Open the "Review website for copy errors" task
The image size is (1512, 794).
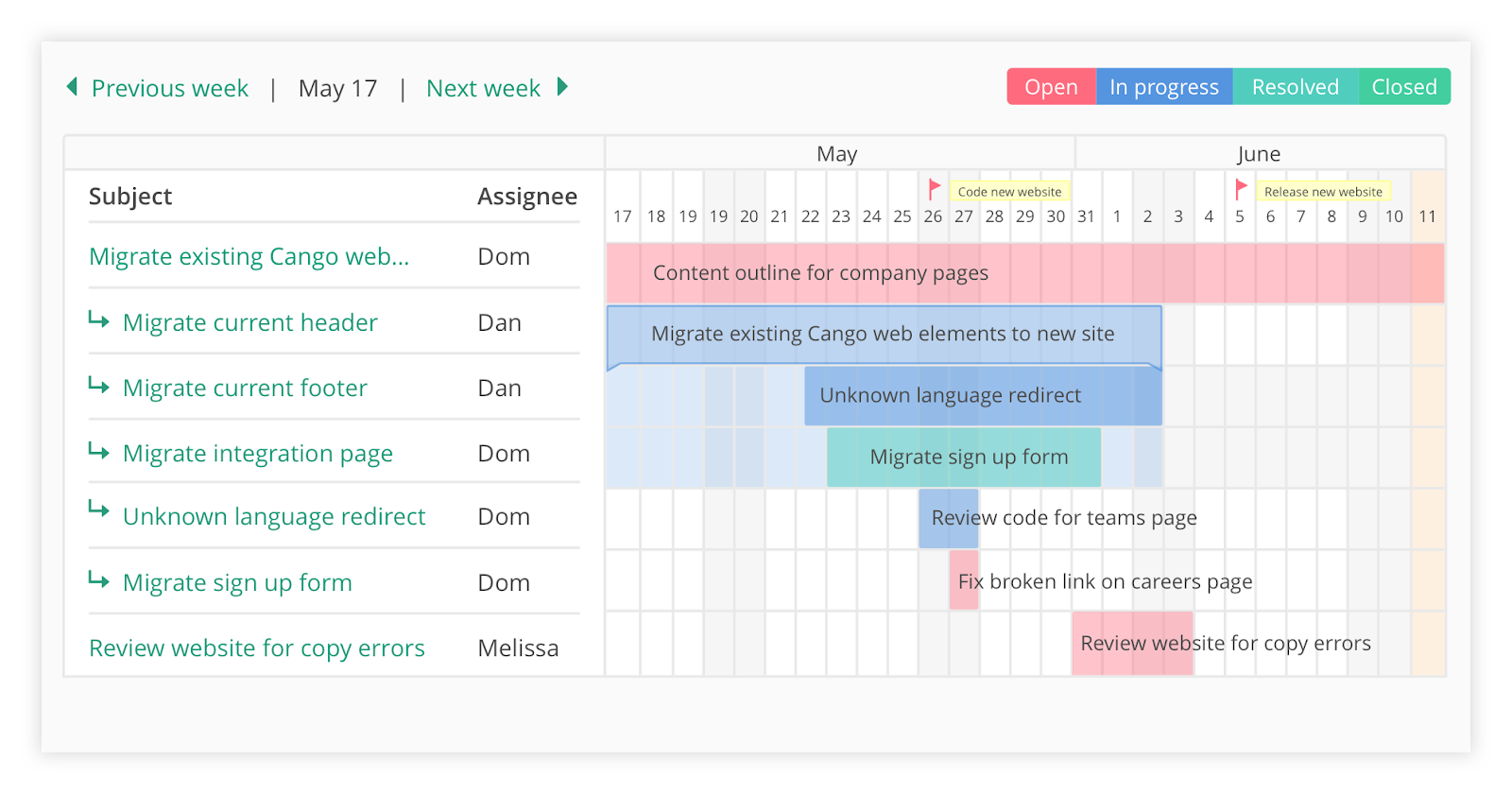(x=256, y=647)
